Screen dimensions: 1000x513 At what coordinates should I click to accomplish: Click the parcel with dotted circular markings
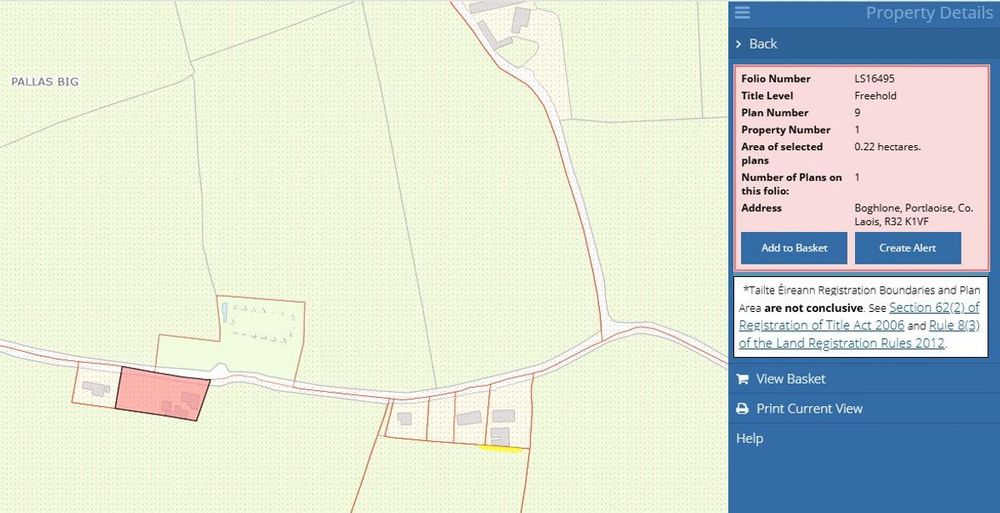click(x=257, y=331)
